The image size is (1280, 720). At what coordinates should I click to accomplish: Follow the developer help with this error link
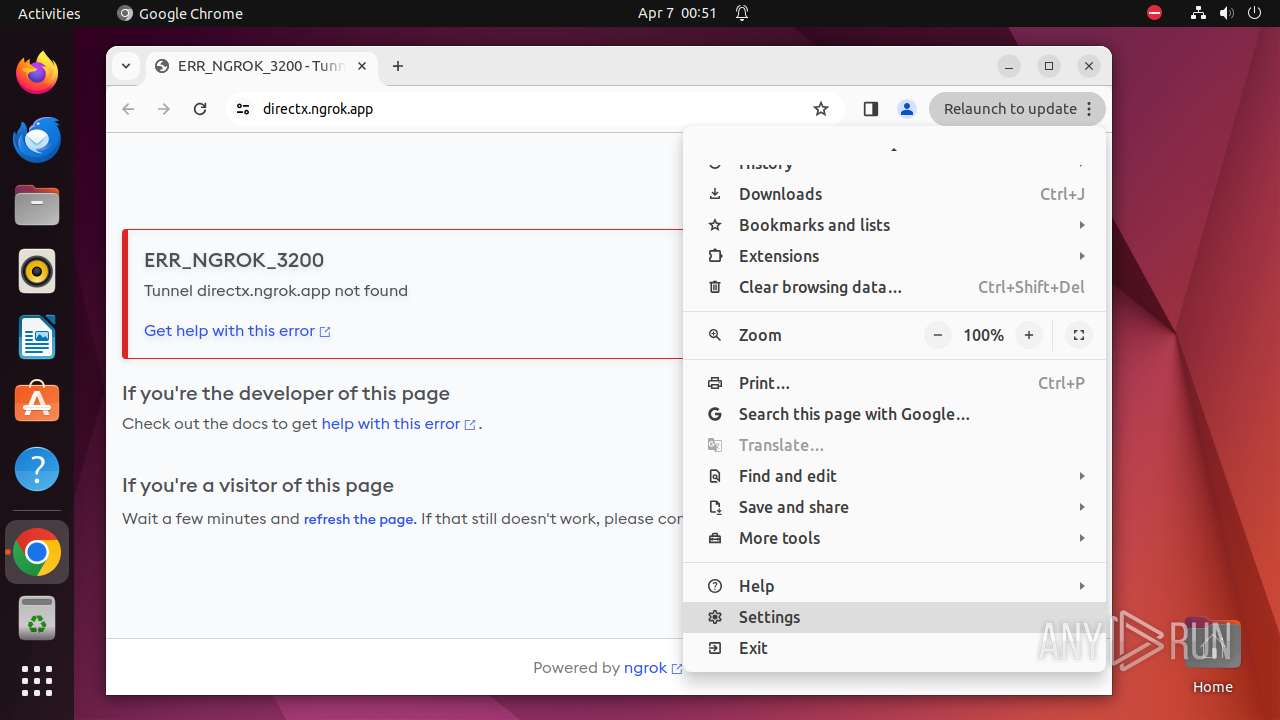(x=398, y=424)
